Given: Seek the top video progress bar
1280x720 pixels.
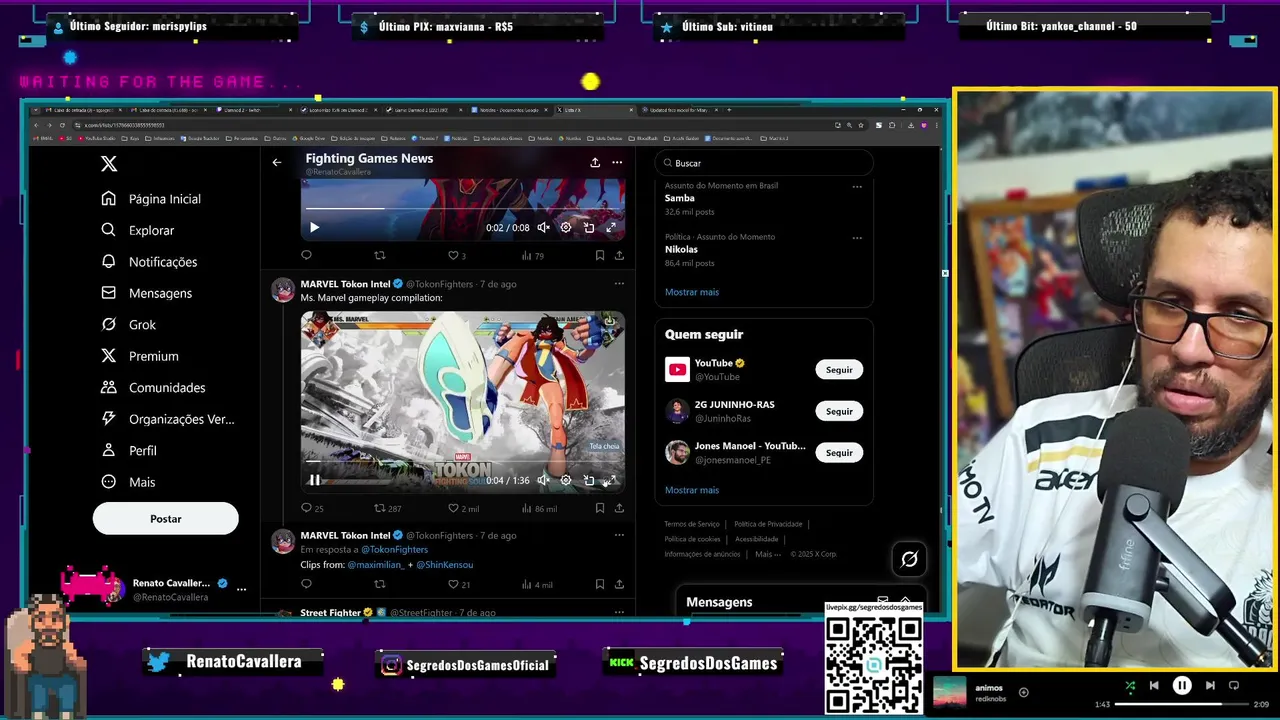Looking at the screenshot, I should [463, 208].
